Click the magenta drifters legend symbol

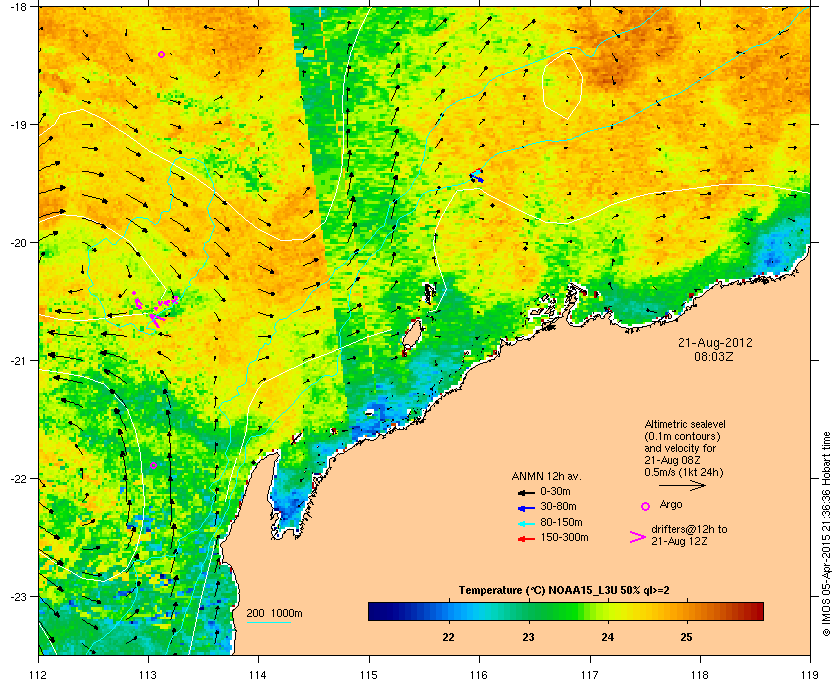[638, 537]
